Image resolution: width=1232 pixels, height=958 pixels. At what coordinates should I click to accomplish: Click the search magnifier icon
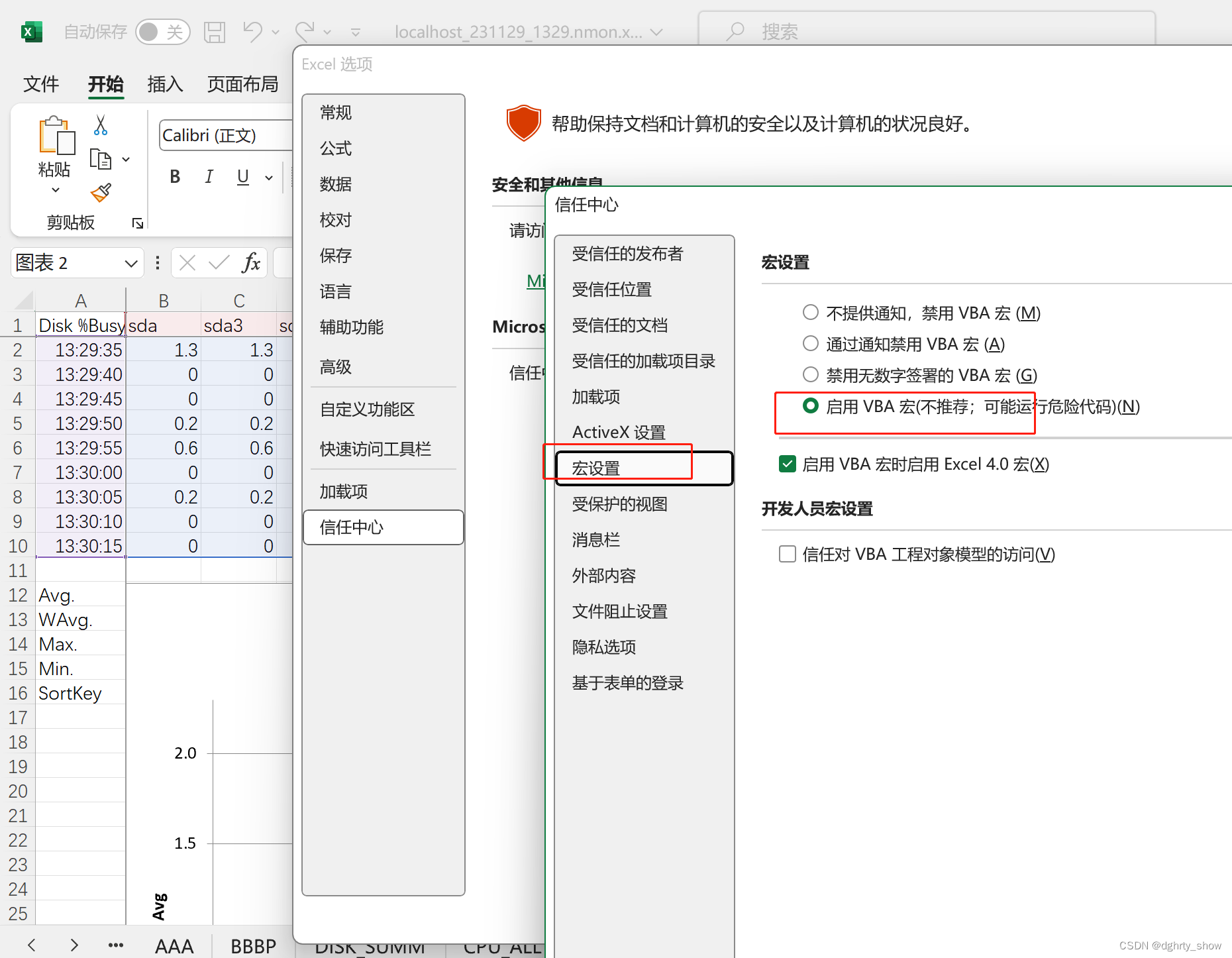point(735,31)
